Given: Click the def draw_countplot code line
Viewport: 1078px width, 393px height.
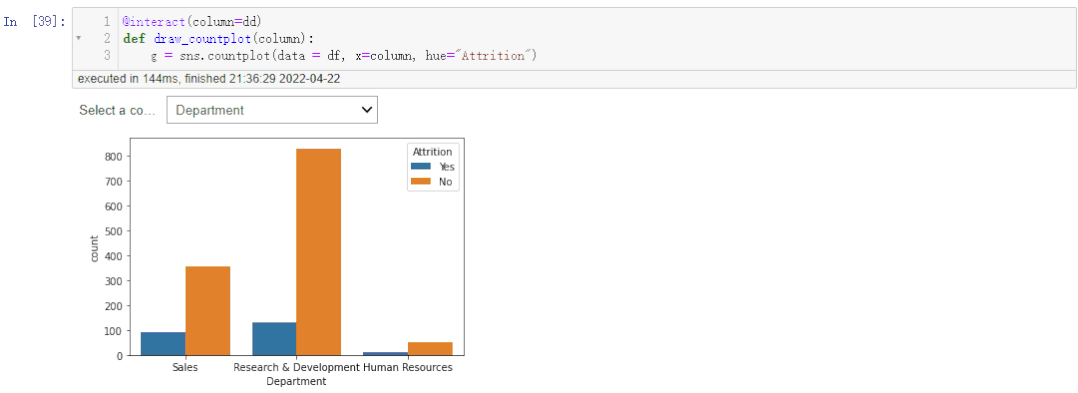Looking at the screenshot, I should [219, 38].
